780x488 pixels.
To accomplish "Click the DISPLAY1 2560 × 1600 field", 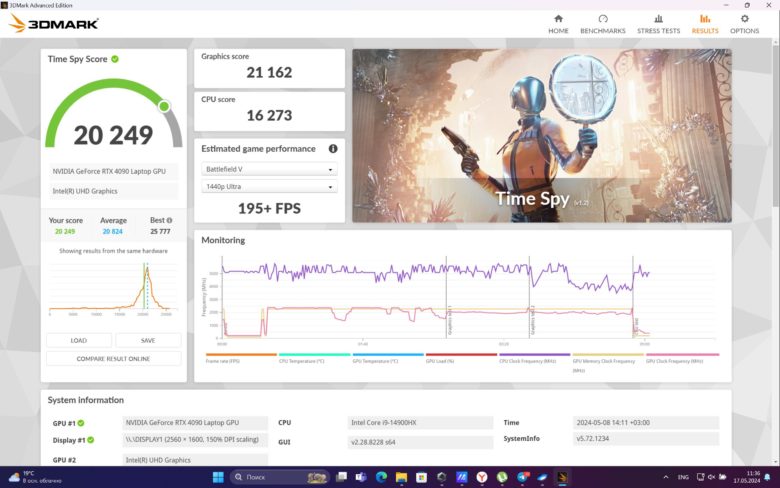I will [195, 440].
